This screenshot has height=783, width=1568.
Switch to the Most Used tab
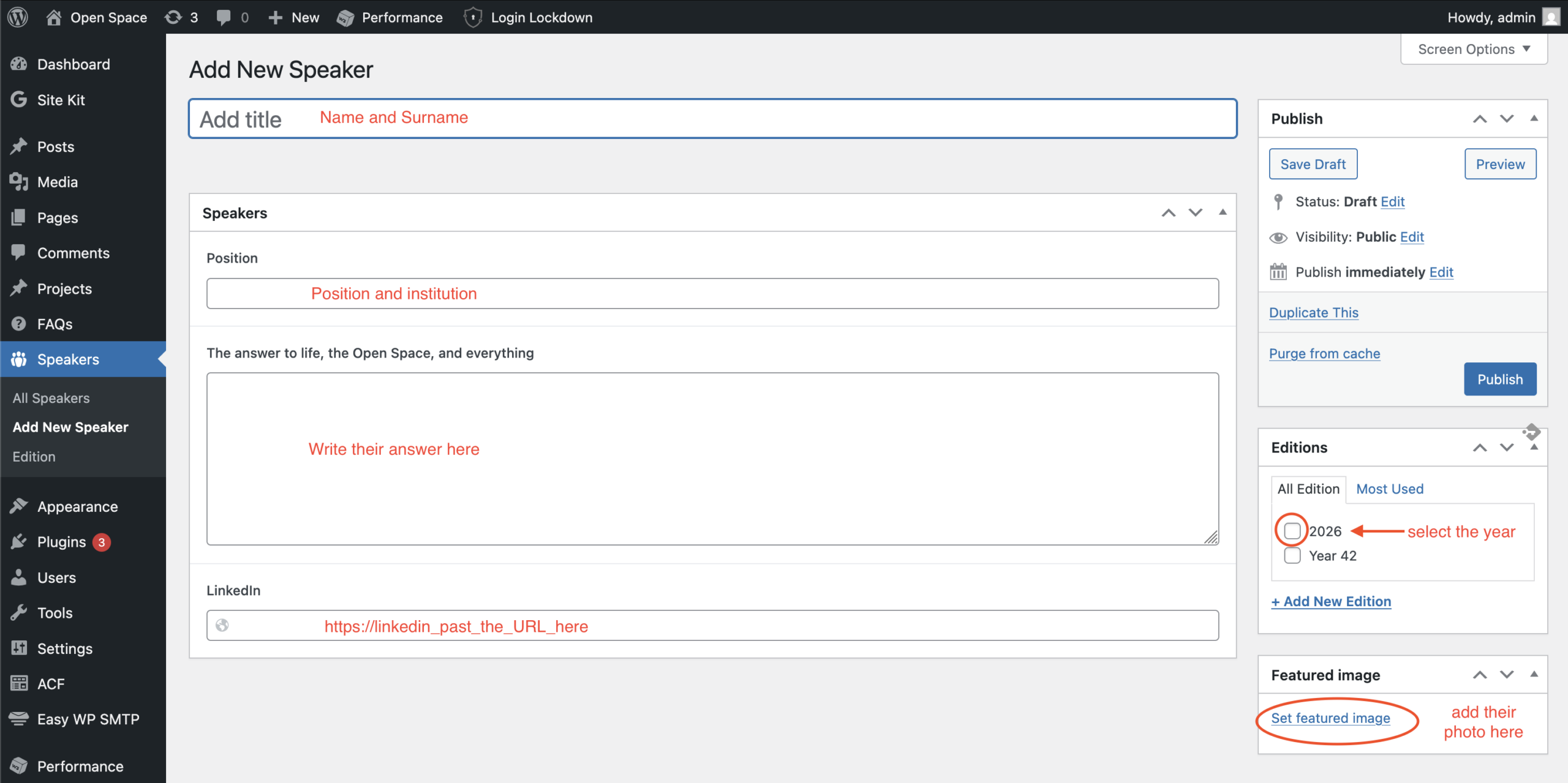[x=1390, y=489]
